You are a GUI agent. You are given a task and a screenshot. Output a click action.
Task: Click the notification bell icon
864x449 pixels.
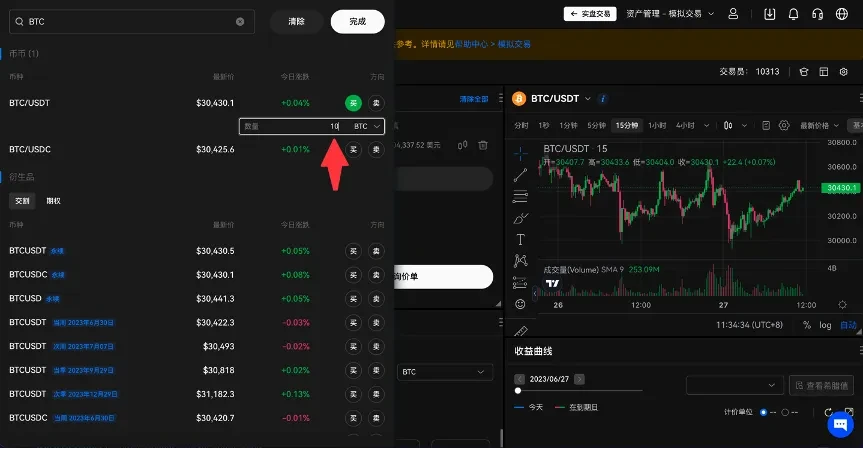pos(794,14)
